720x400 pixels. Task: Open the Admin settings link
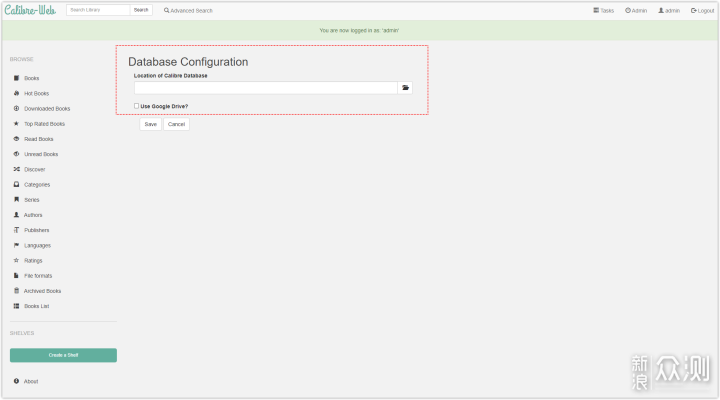pyautogui.click(x=636, y=10)
